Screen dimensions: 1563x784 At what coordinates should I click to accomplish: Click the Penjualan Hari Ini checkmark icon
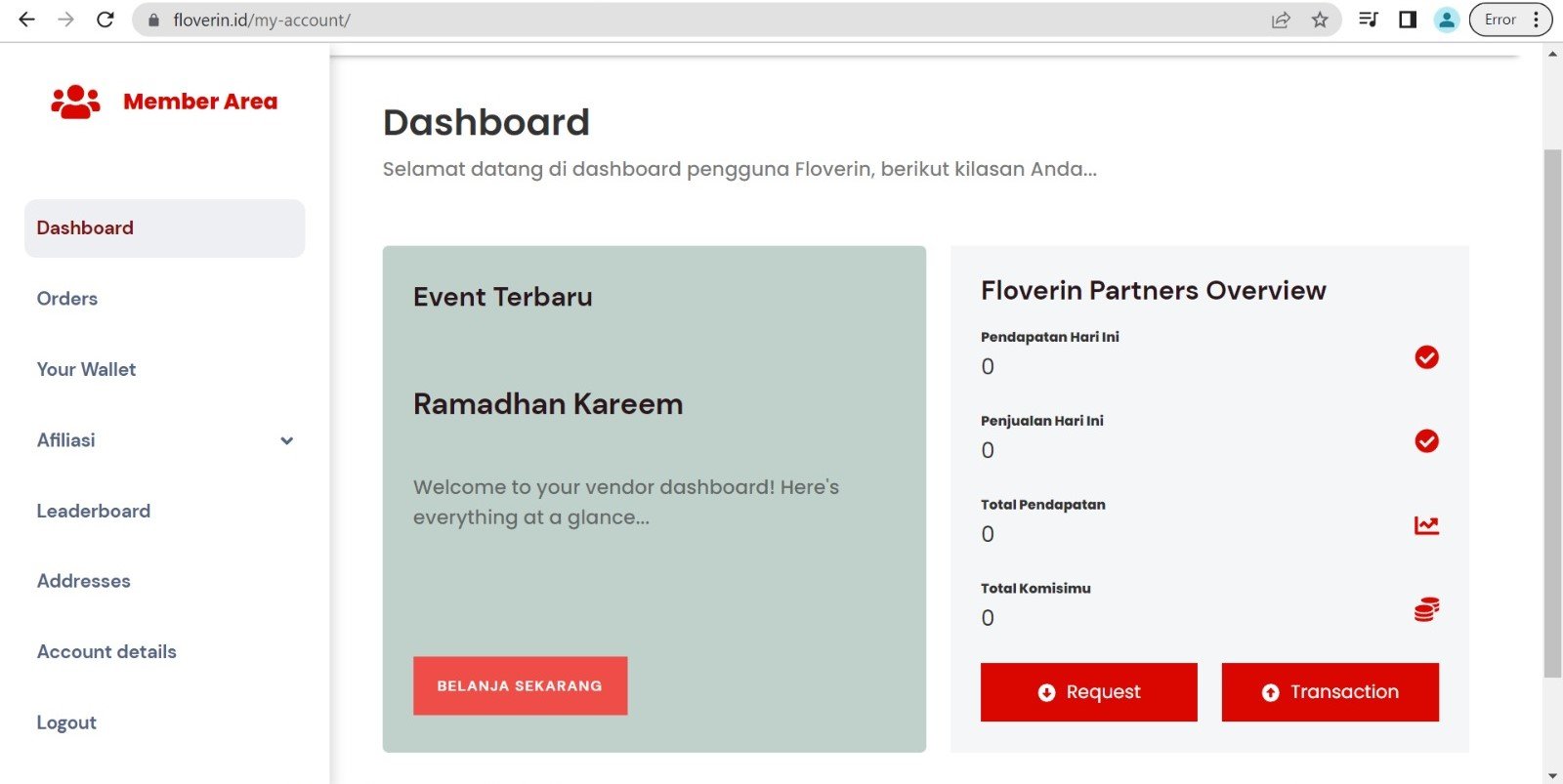(1426, 441)
